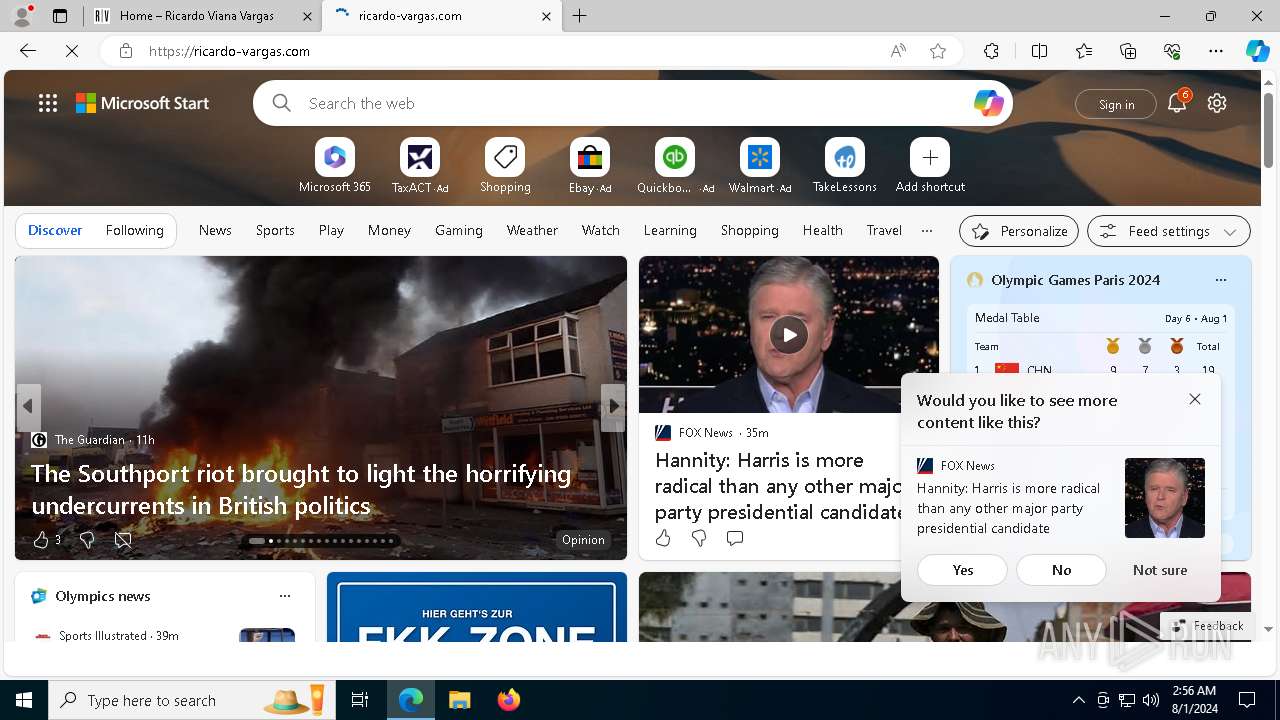The height and width of the screenshot is (720, 1280).
Task: Answer No to more content prompt
Action: pyautogui.click(x=1061, y=570)
